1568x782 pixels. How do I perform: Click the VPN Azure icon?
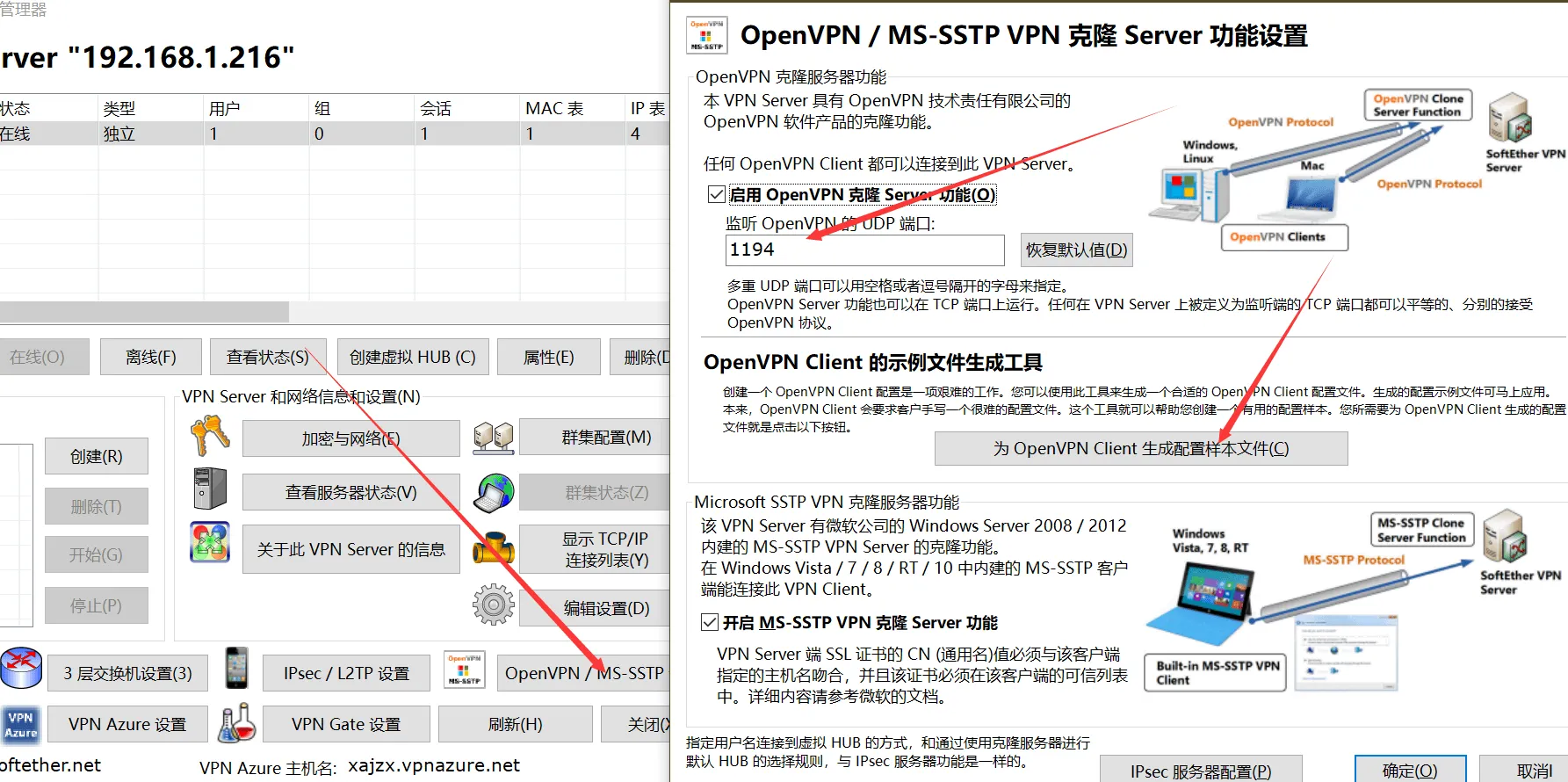pyautogui.click(x=20, y=725)
